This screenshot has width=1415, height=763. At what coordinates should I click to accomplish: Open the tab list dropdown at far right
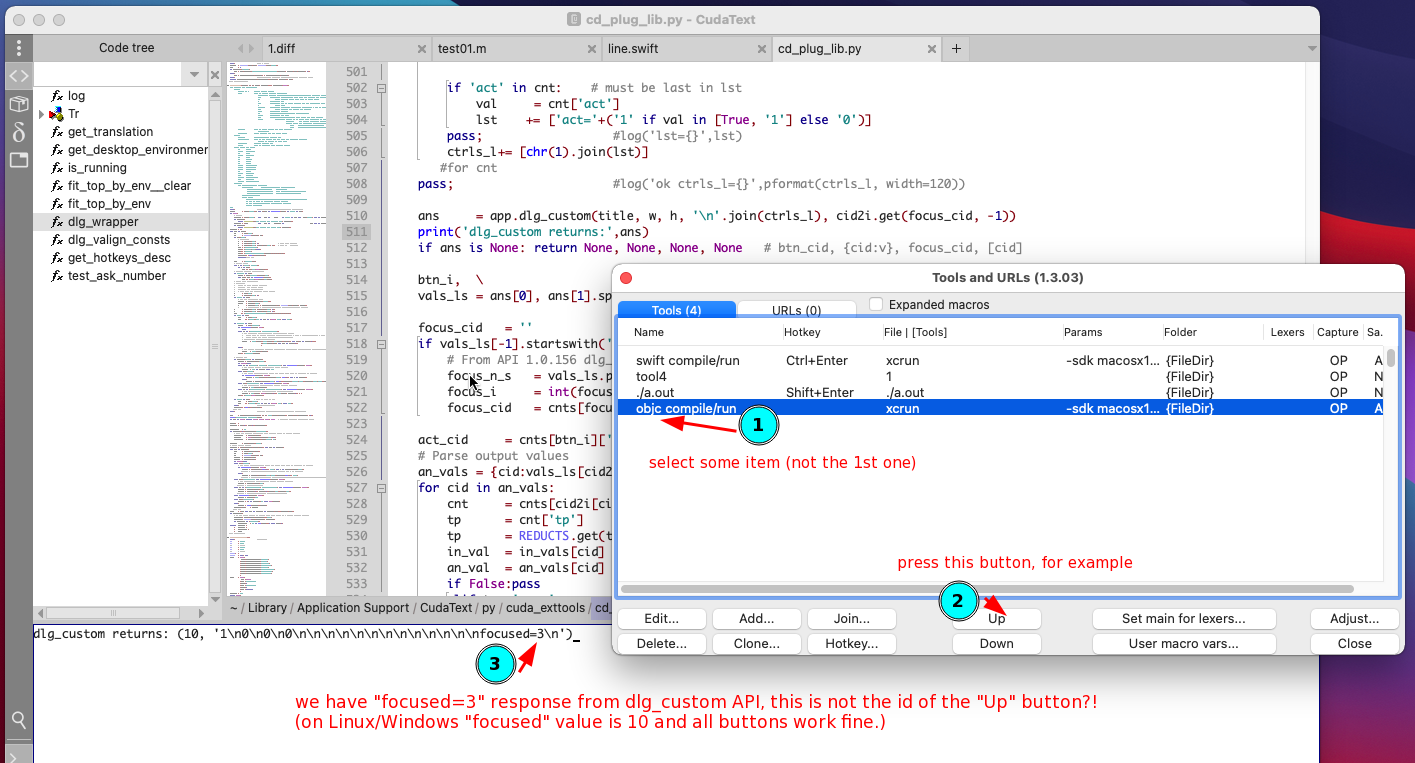(x=1312, y=48)
